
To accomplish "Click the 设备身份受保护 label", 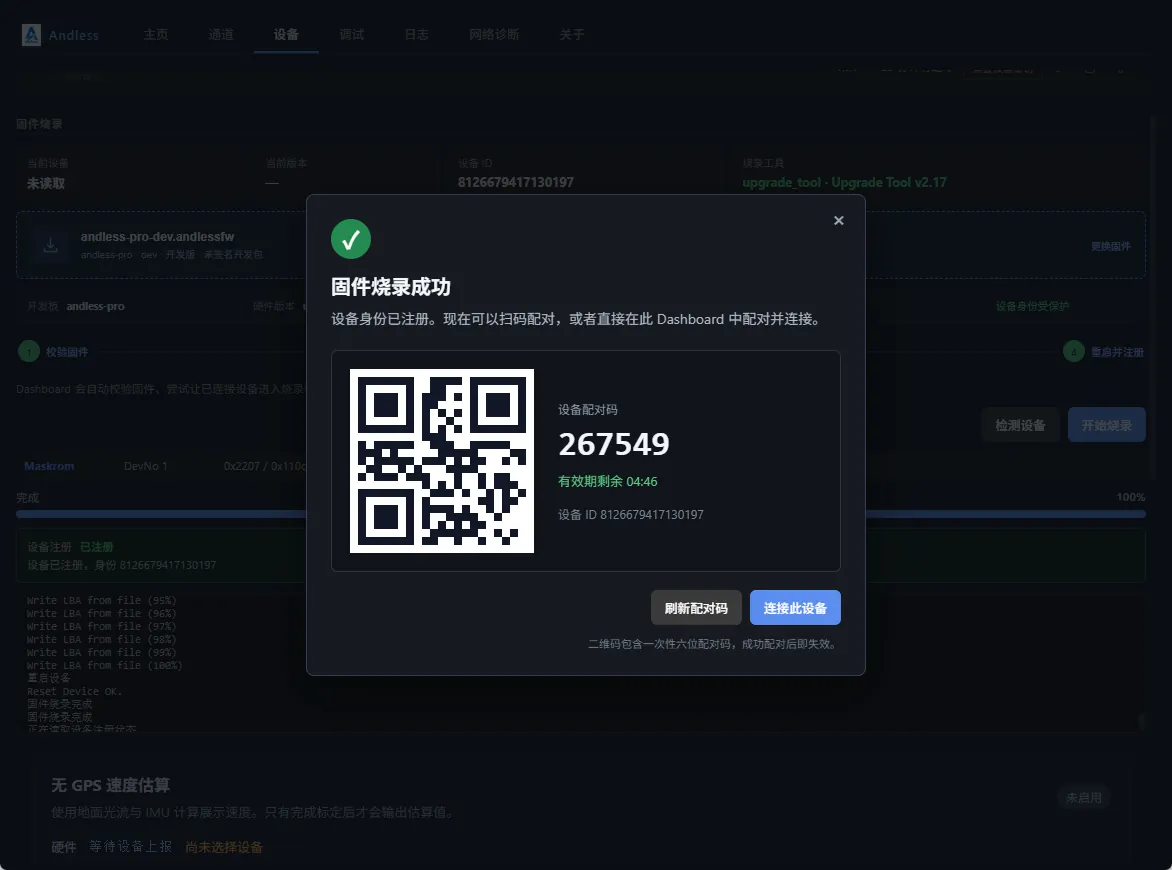I will 1032,306.
